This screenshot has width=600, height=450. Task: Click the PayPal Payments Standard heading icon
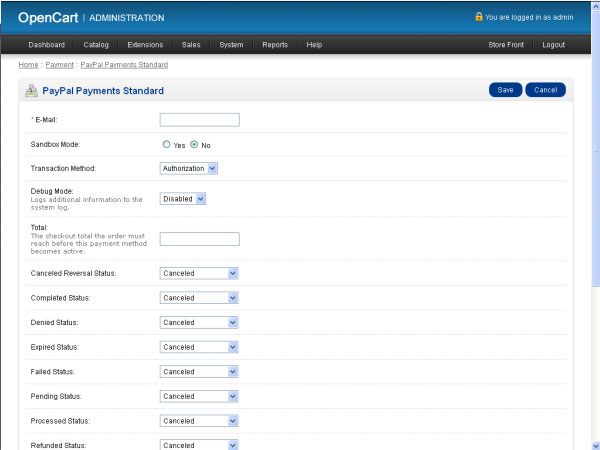(x=30, y=90)
